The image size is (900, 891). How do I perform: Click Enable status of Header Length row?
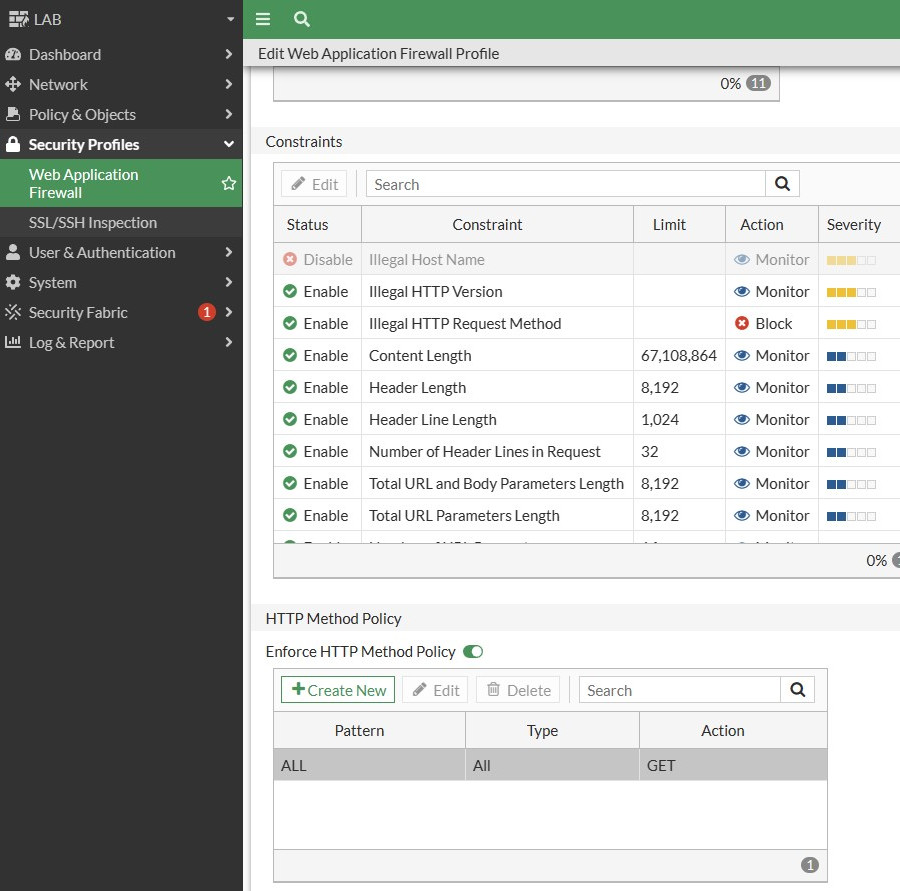[x=316, y=388]
